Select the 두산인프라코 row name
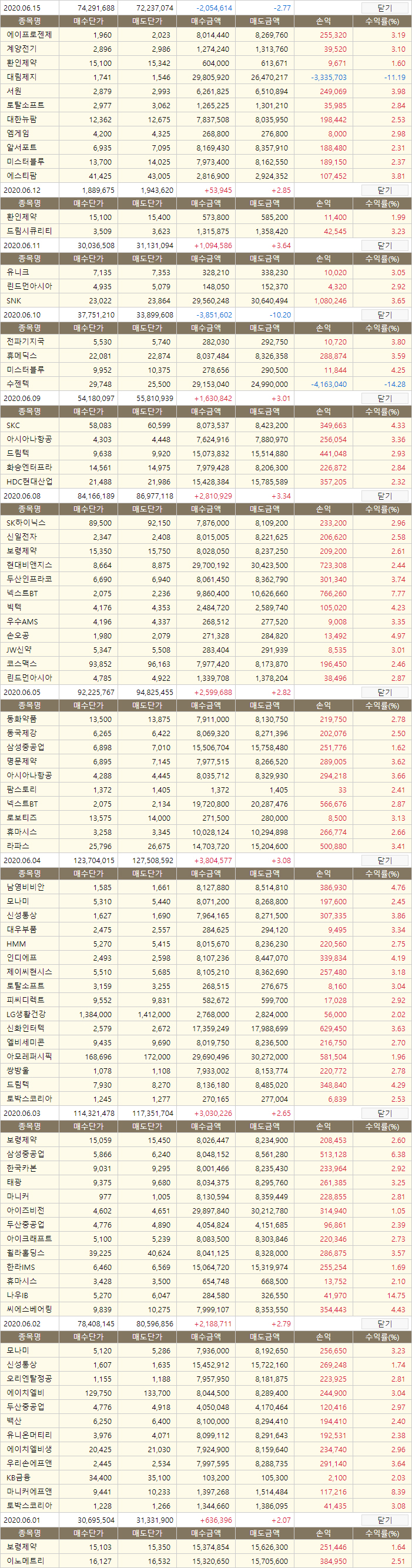 click(x=29, y=579)
